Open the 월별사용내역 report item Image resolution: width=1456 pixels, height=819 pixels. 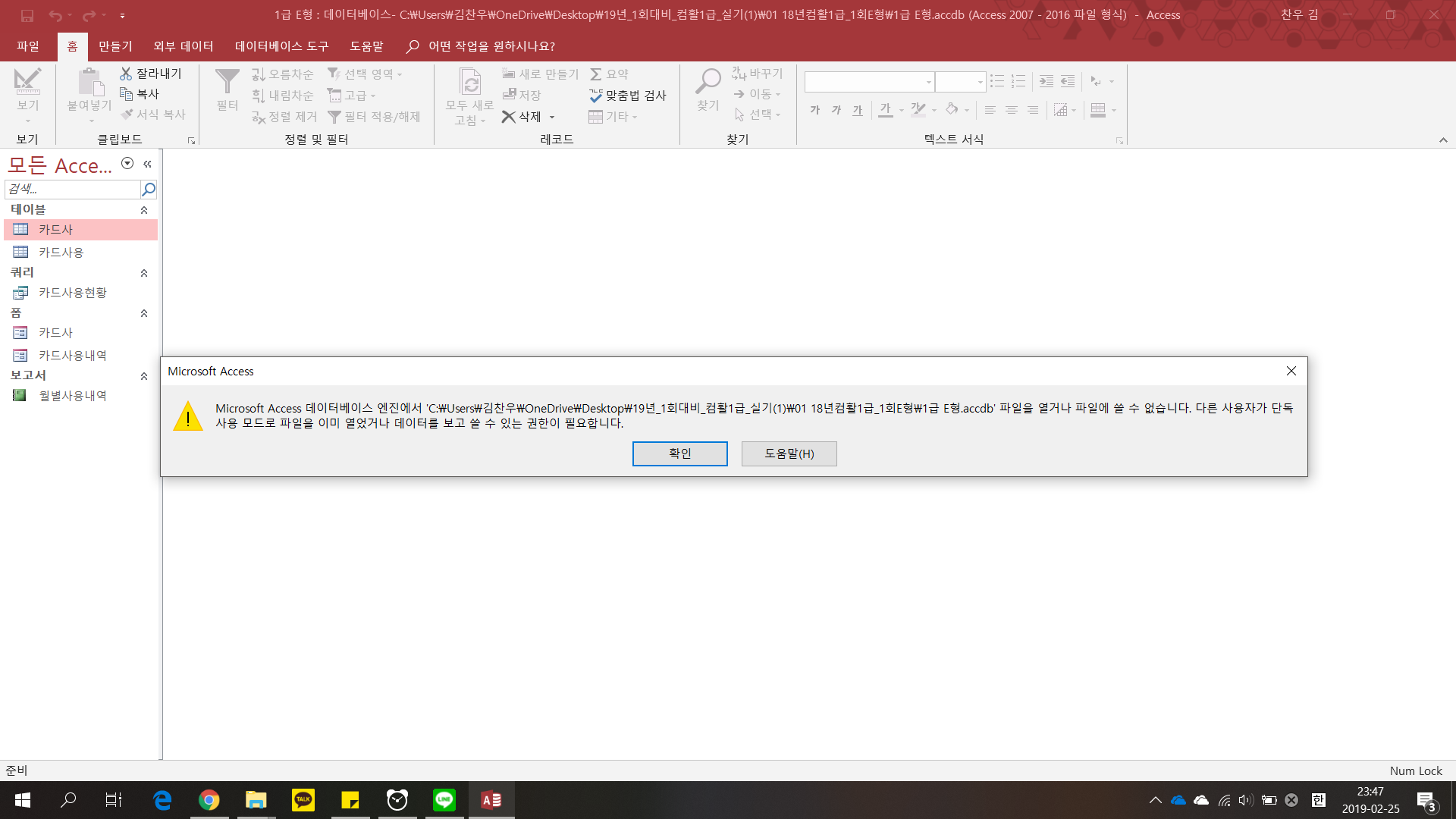point(72,396)
